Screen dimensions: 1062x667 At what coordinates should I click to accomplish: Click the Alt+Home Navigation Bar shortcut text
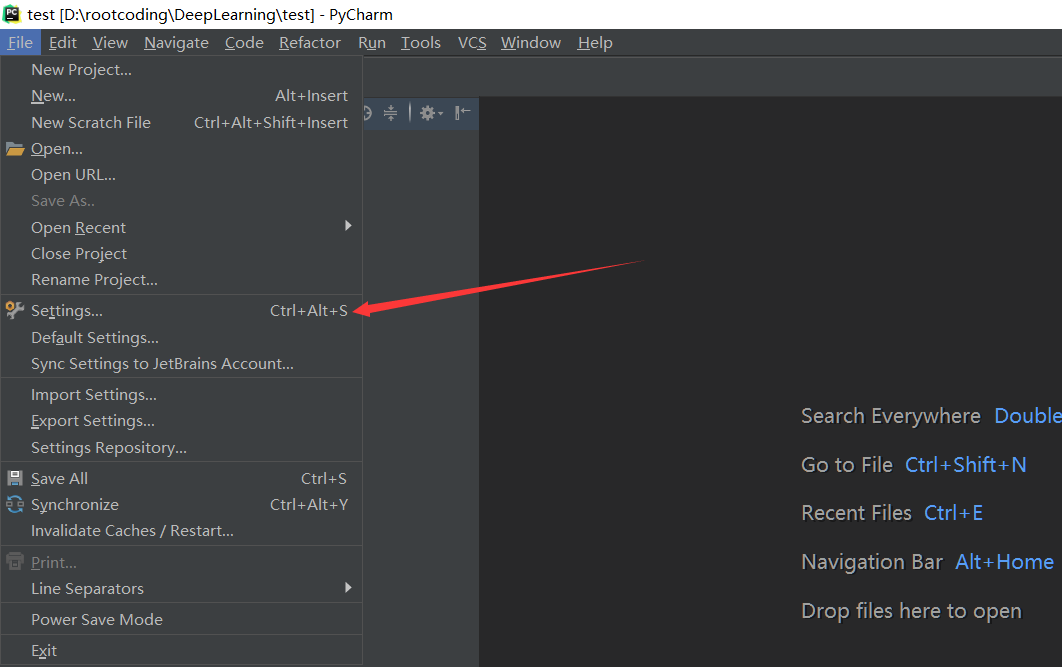[1004, 562]
